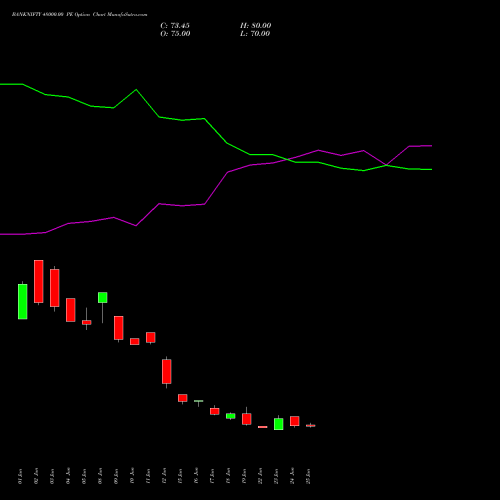This screenshot has height=500, width=500.
Task: Select the close value C: 73.45
Action: [175, 26]
